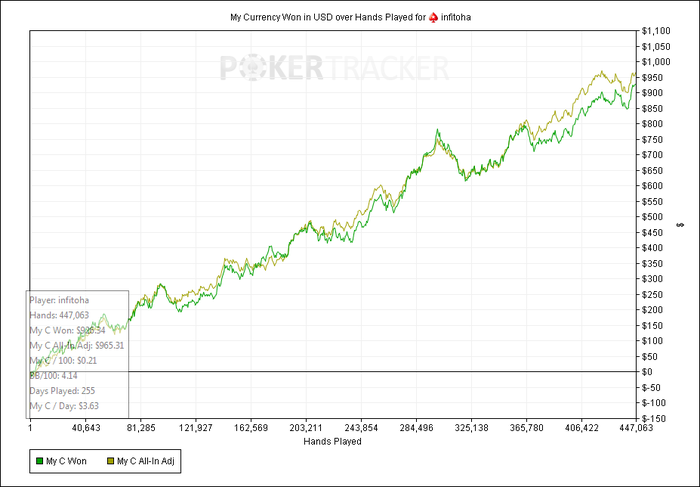Viewport: 700px width, 487px height.
Task: Click the y-axis label "$750"
Action: [x=652, y=139]
